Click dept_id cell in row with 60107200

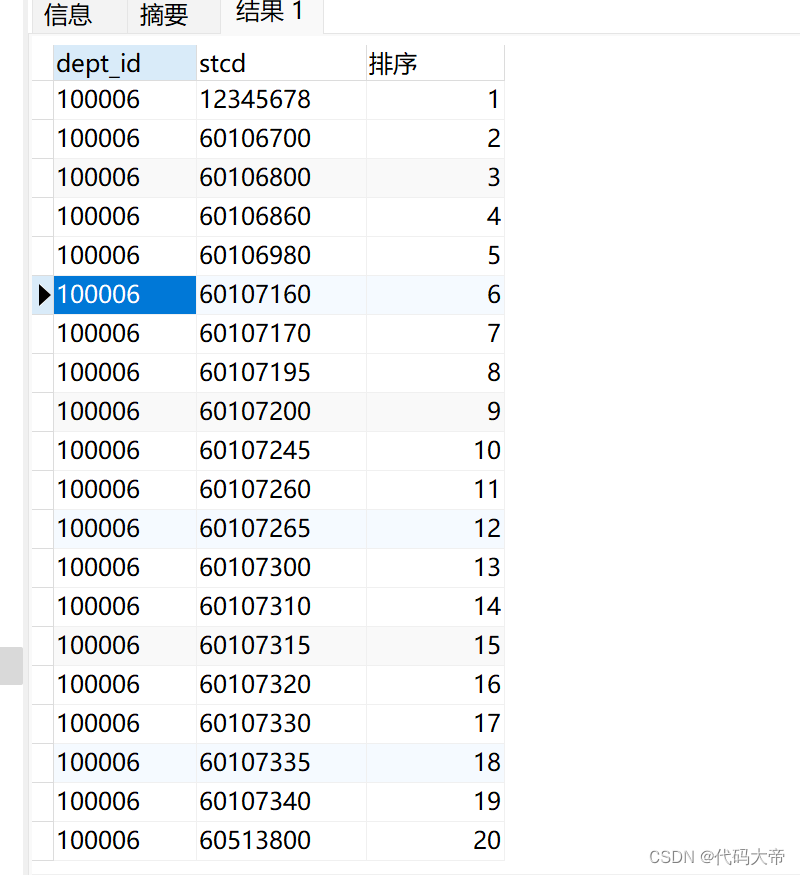click(x=125, y=412)
